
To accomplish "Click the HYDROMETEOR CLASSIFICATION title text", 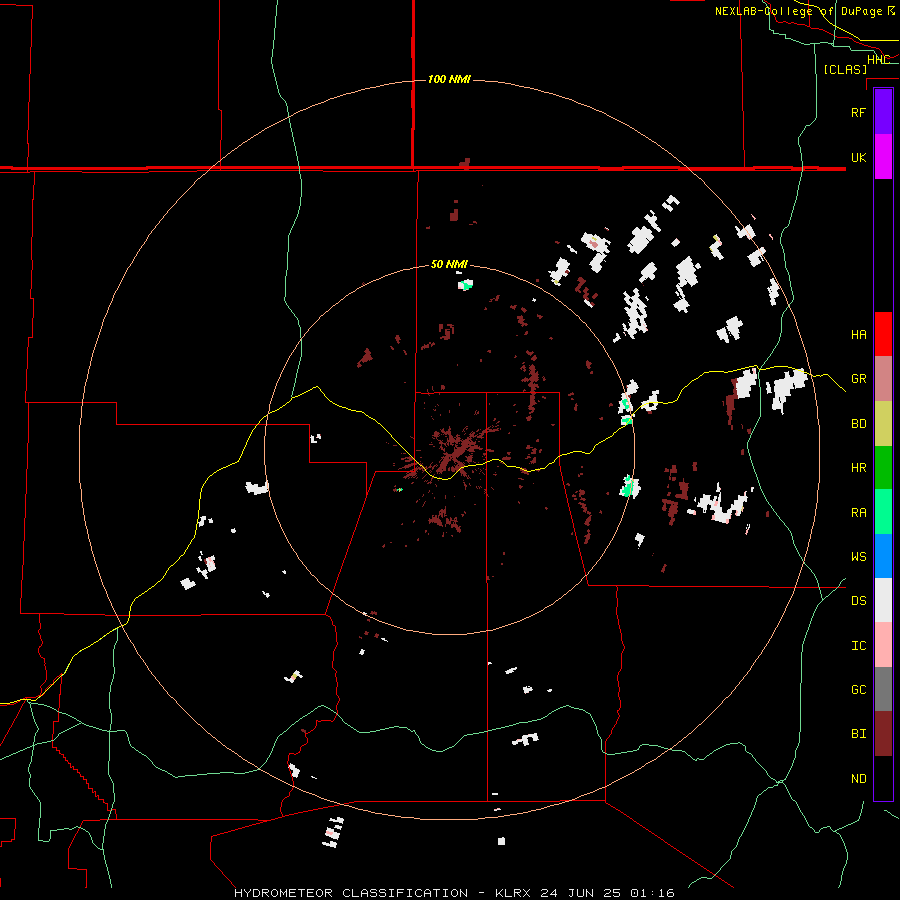I will click(351, 893).
